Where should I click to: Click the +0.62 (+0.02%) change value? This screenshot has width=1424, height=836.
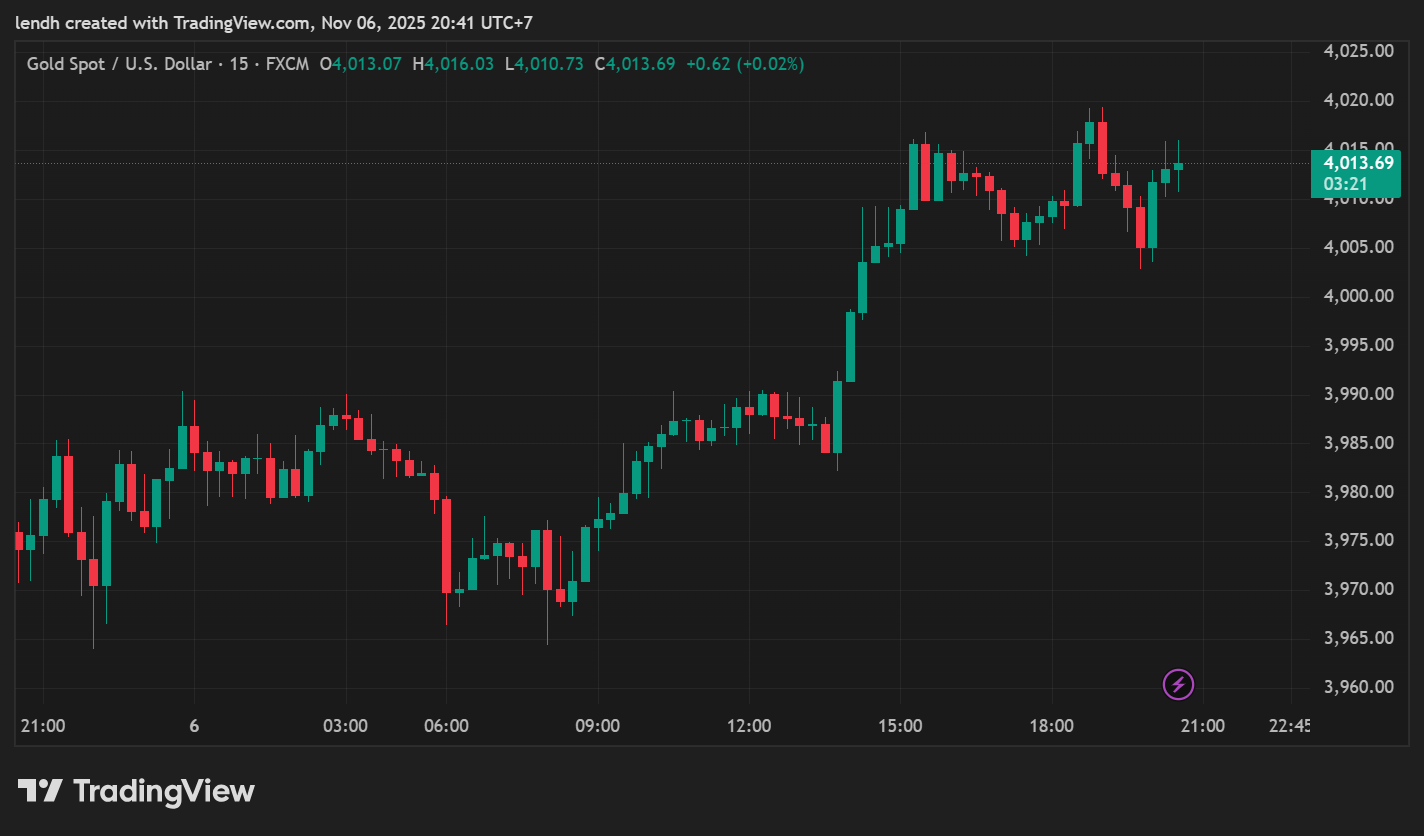(x=744, y=64)
